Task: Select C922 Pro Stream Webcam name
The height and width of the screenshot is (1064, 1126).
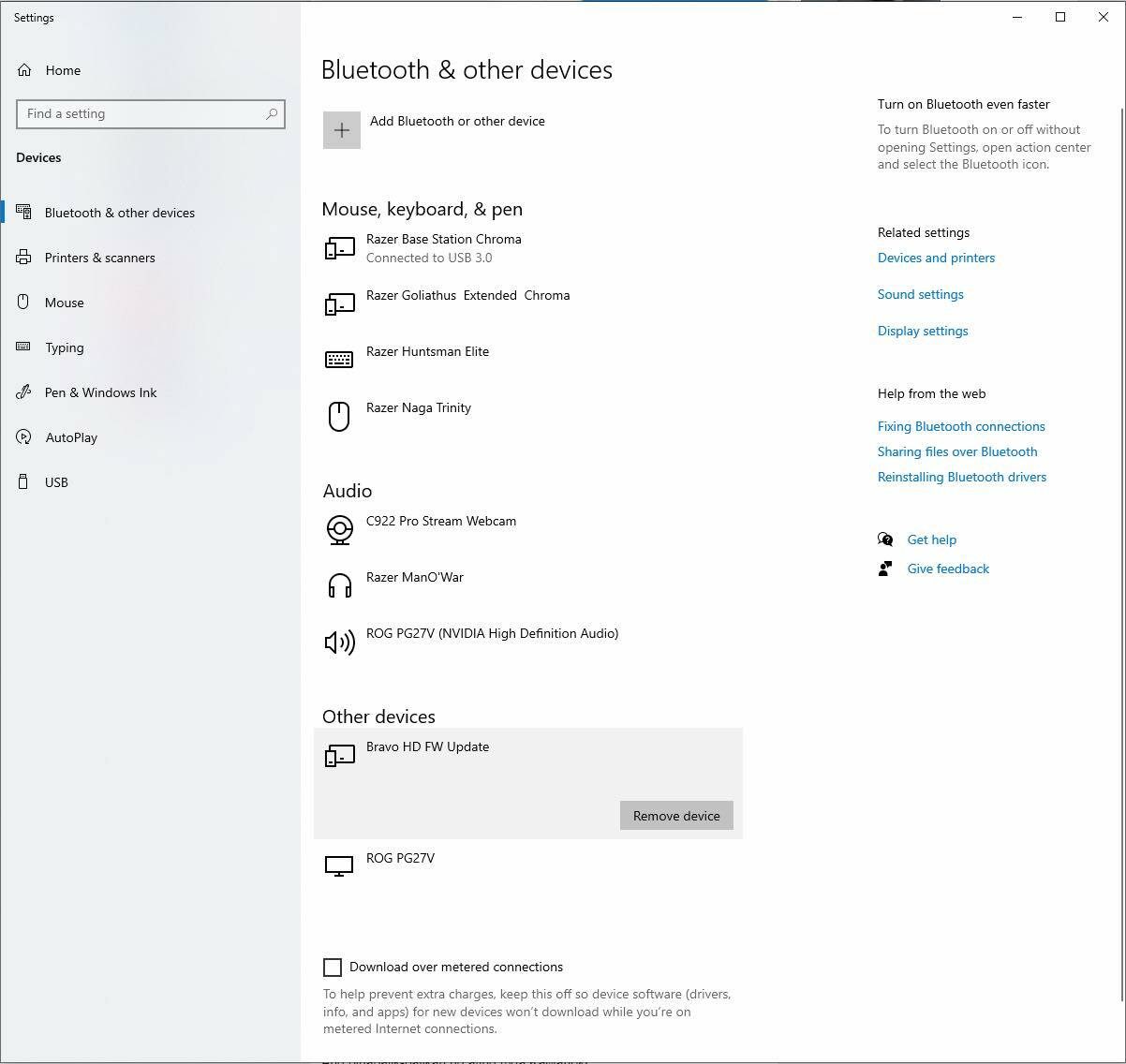Action: tap(441, 521)
